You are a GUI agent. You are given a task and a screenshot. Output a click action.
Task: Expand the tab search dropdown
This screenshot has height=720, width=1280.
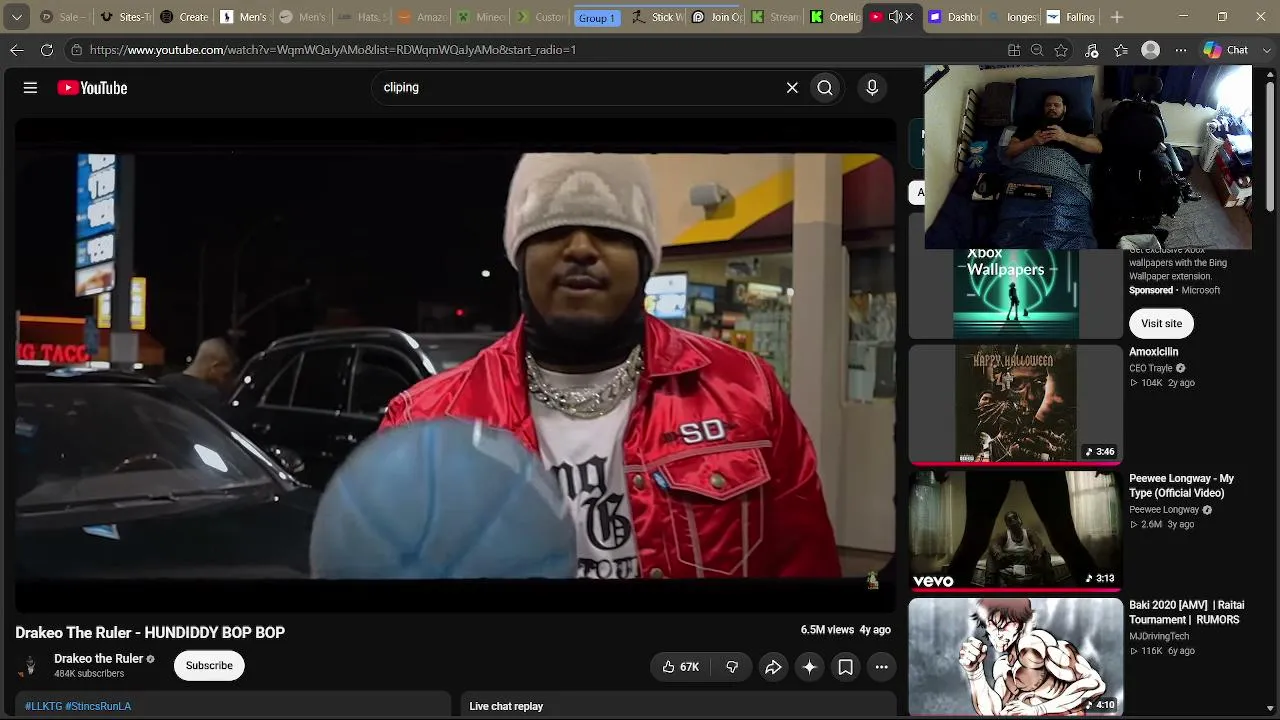(x=17, y=17)
